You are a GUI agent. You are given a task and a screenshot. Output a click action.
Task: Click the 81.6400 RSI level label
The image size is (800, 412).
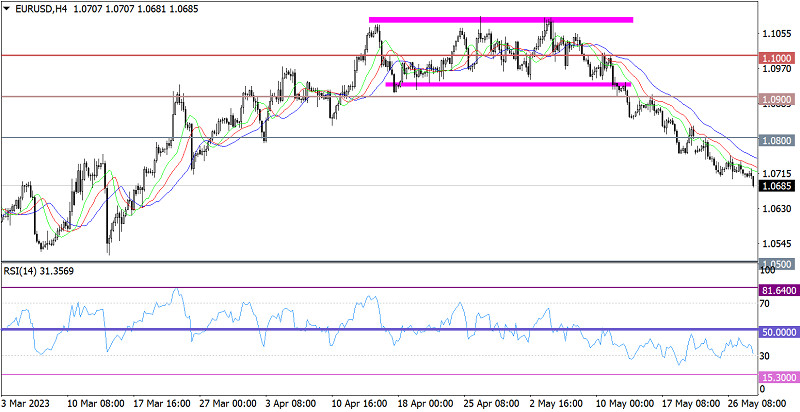pos(777,289)
